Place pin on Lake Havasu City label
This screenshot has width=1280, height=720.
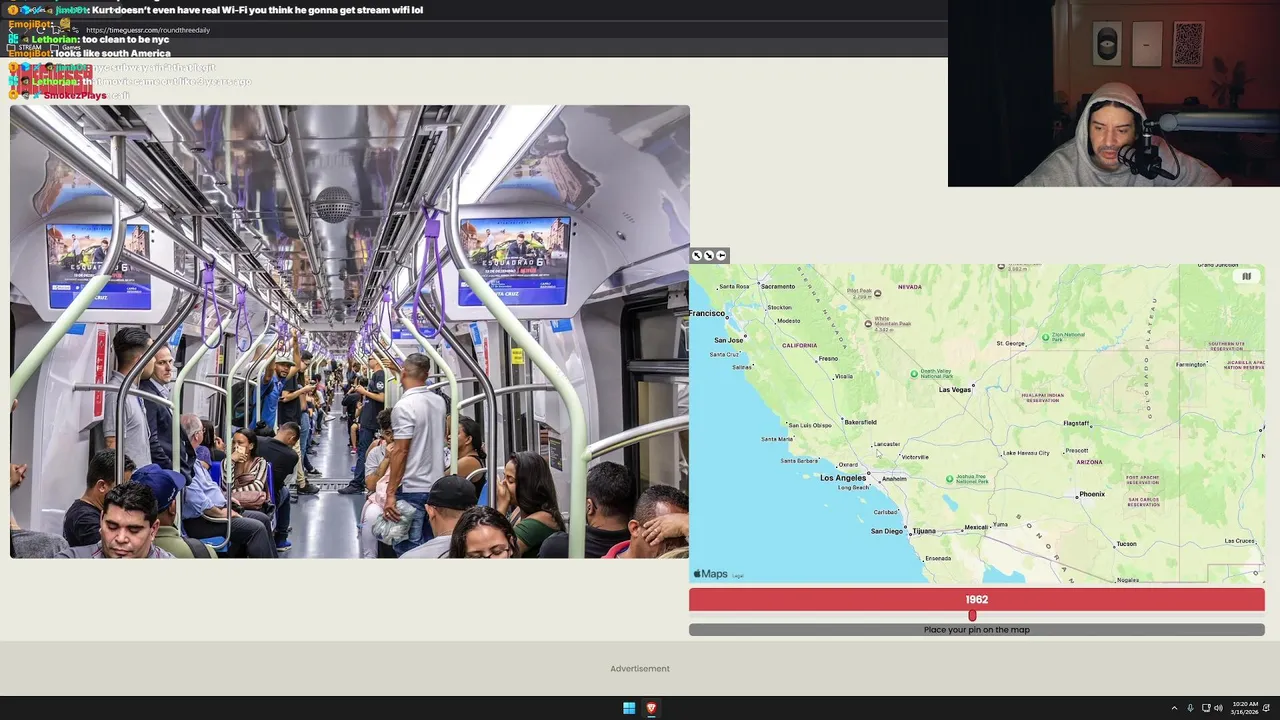tap(1026, 453)
